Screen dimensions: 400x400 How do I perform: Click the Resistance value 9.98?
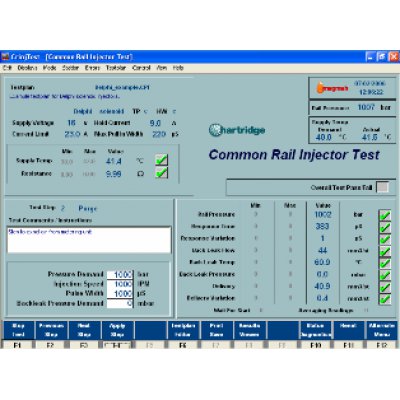(x=114, y=174)
